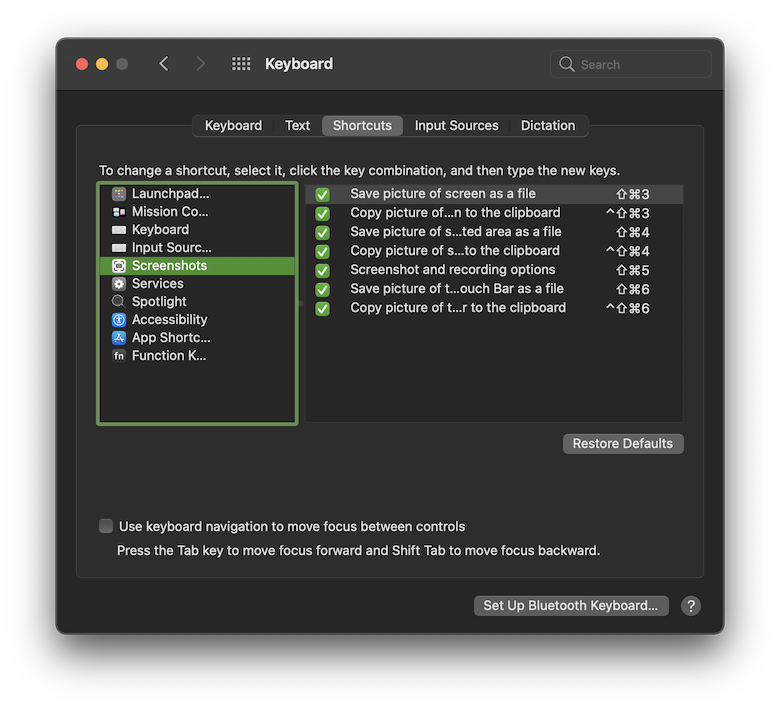Uncheck Screenshot and recording options

[322, 270]
